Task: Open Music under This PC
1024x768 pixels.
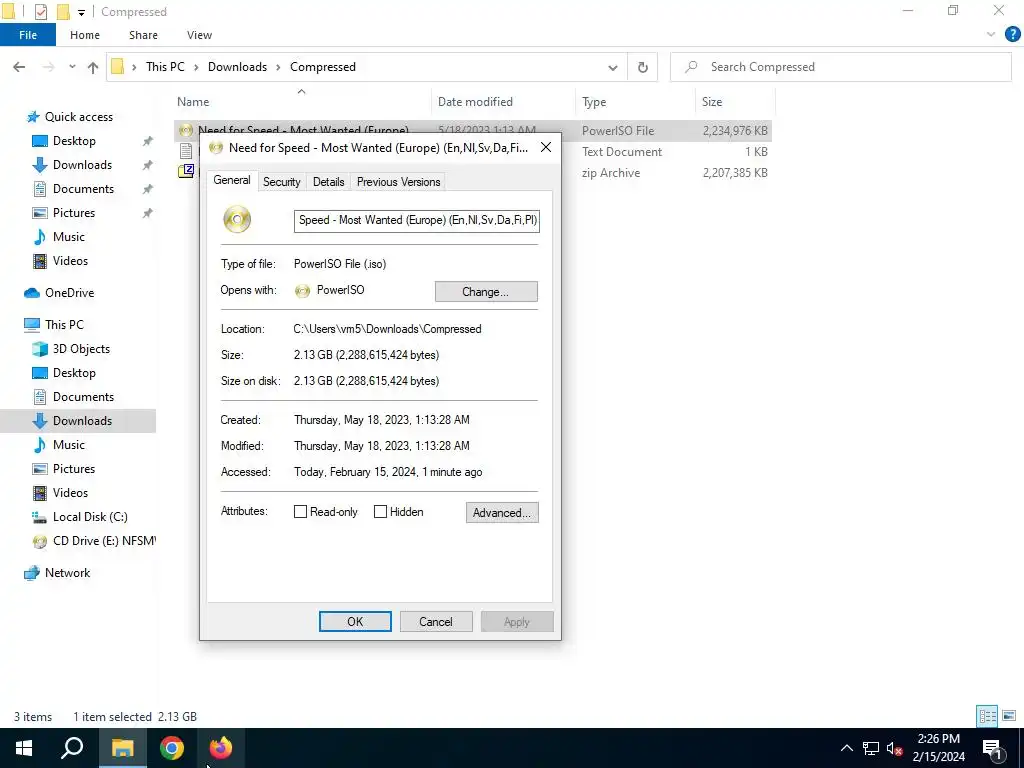Action: (x=69, y=445)
